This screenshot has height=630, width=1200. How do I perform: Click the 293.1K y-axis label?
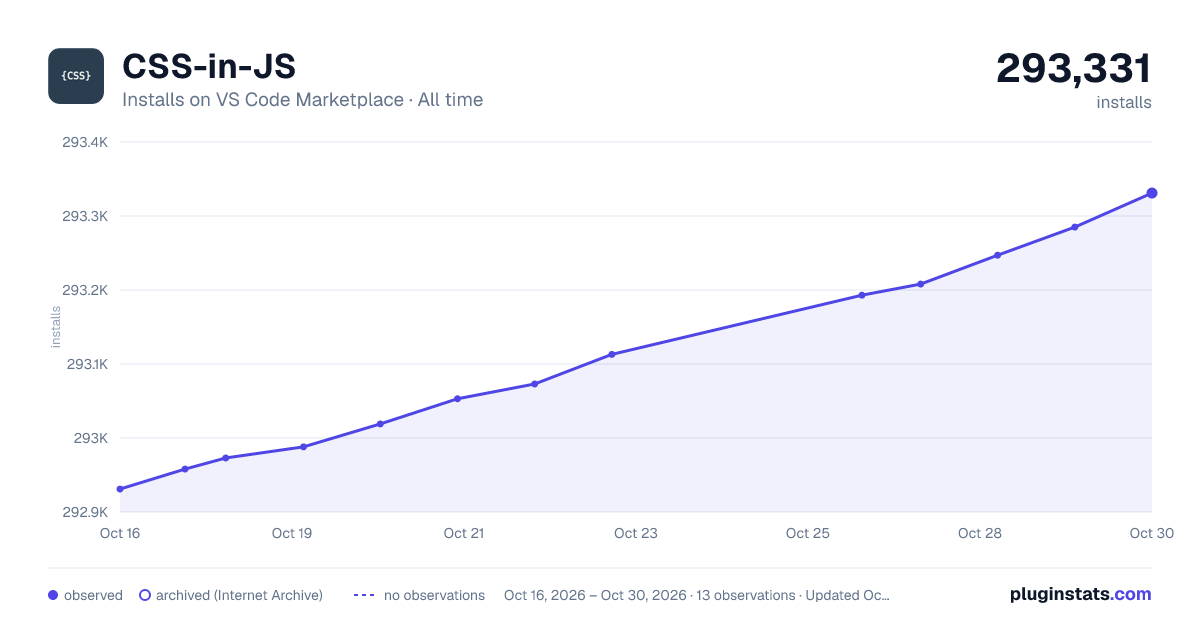coord(86,364)
